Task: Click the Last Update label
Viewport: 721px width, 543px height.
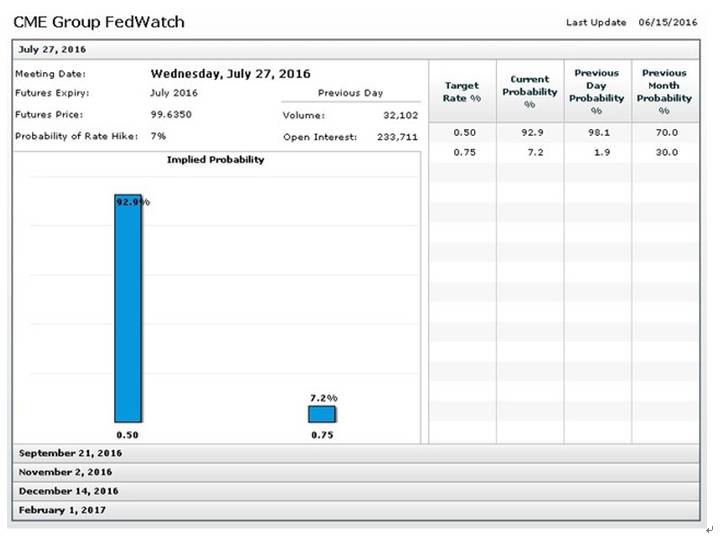Action: pyautogui.click(x=596, y=22)
